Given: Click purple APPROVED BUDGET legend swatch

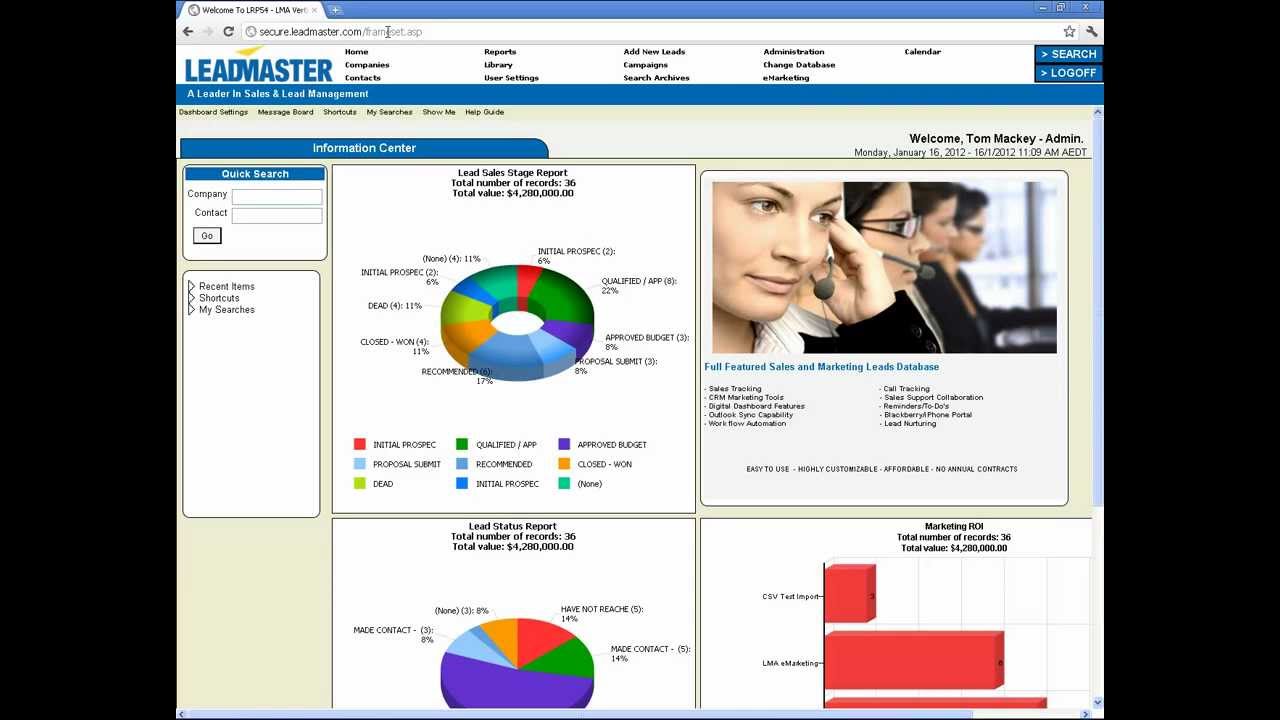Looking at the screenshot, I should point(564,444).
